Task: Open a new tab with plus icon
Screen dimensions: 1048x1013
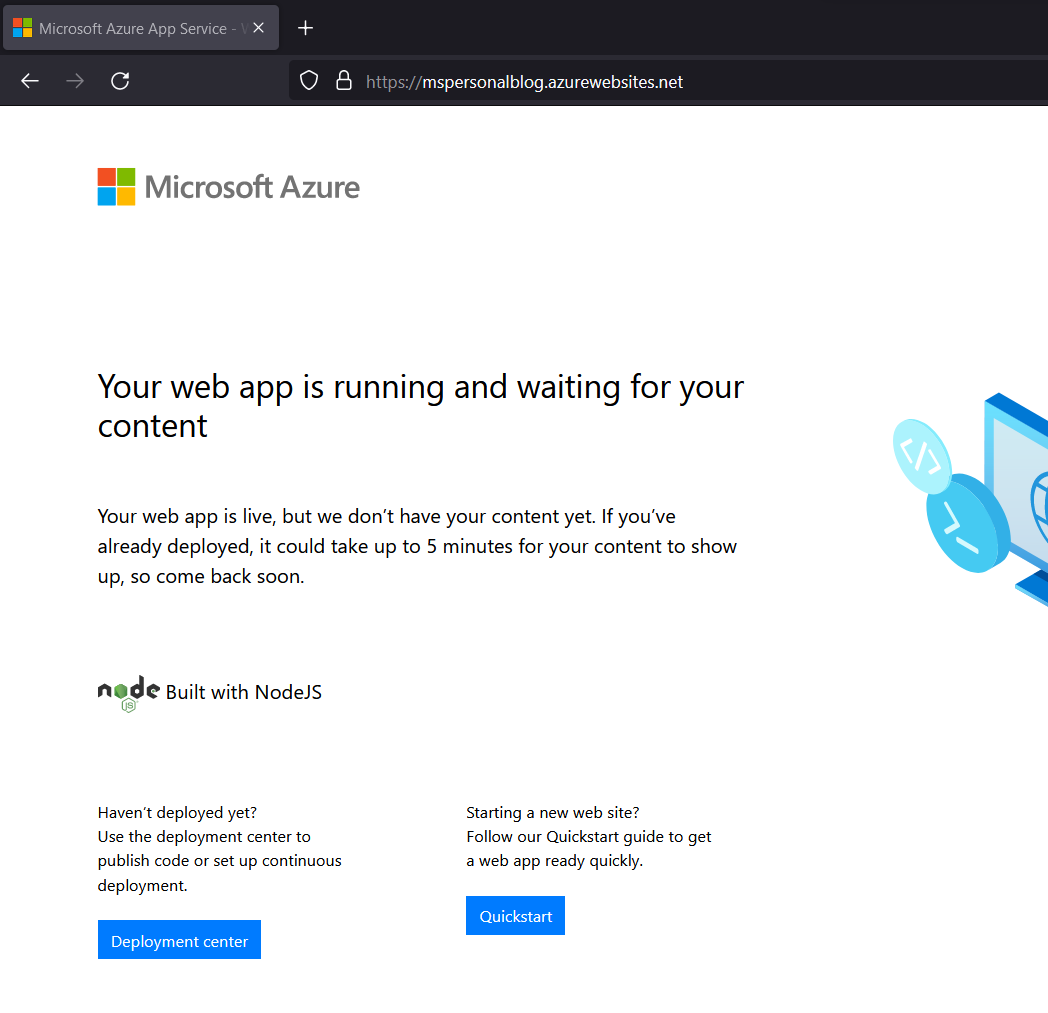Action: point(305,28)
